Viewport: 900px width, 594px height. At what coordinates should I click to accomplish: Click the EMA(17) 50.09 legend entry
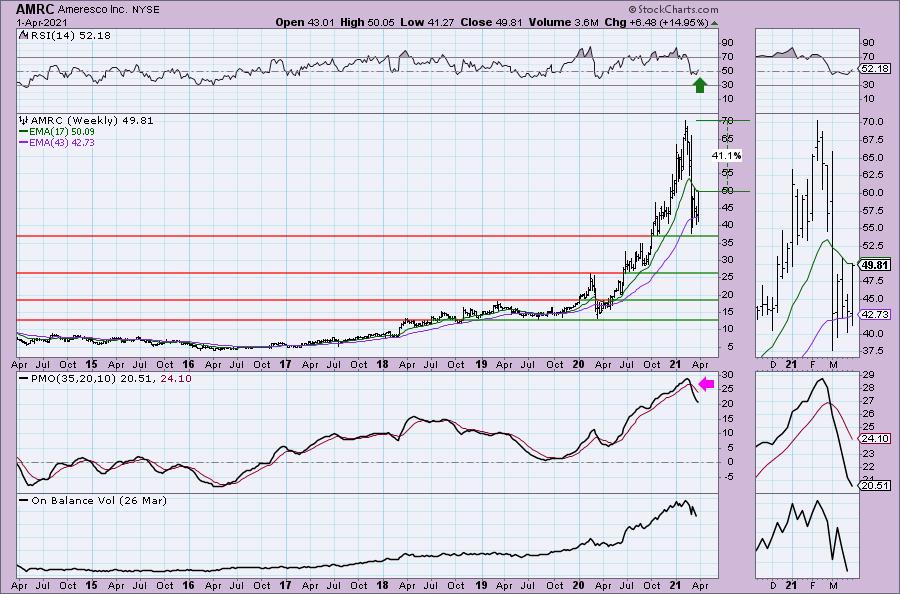(57, 131)
